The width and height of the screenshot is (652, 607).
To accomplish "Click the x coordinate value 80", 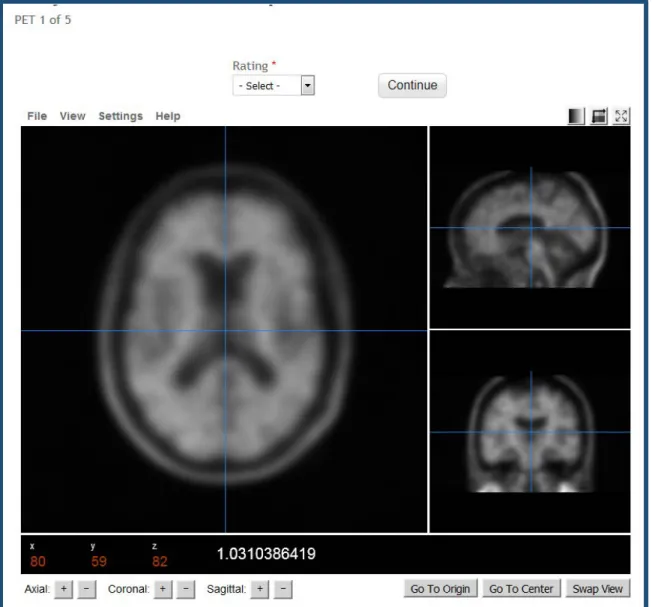I will coord(37,562).
